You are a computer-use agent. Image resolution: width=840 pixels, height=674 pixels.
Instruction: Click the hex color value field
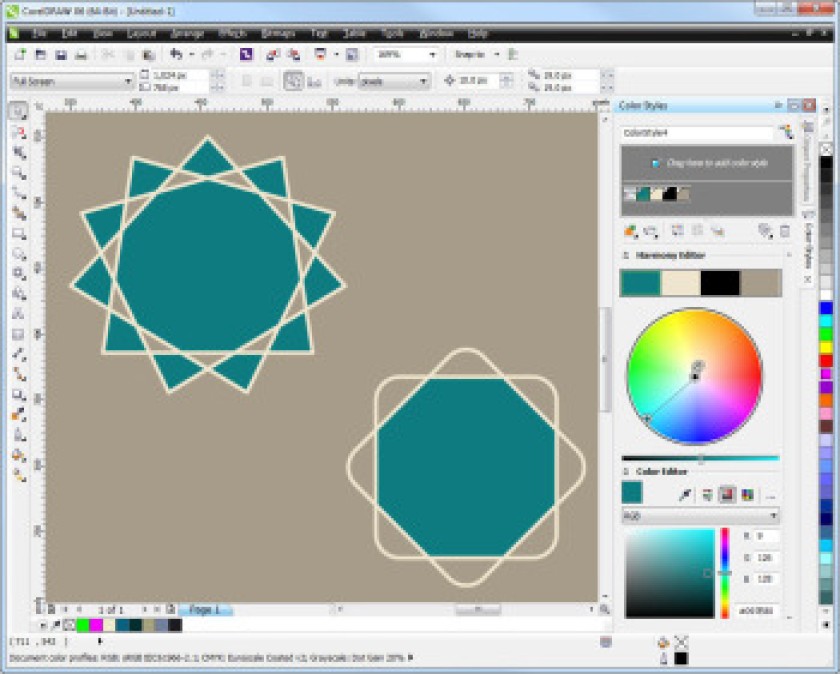[758, 610]
